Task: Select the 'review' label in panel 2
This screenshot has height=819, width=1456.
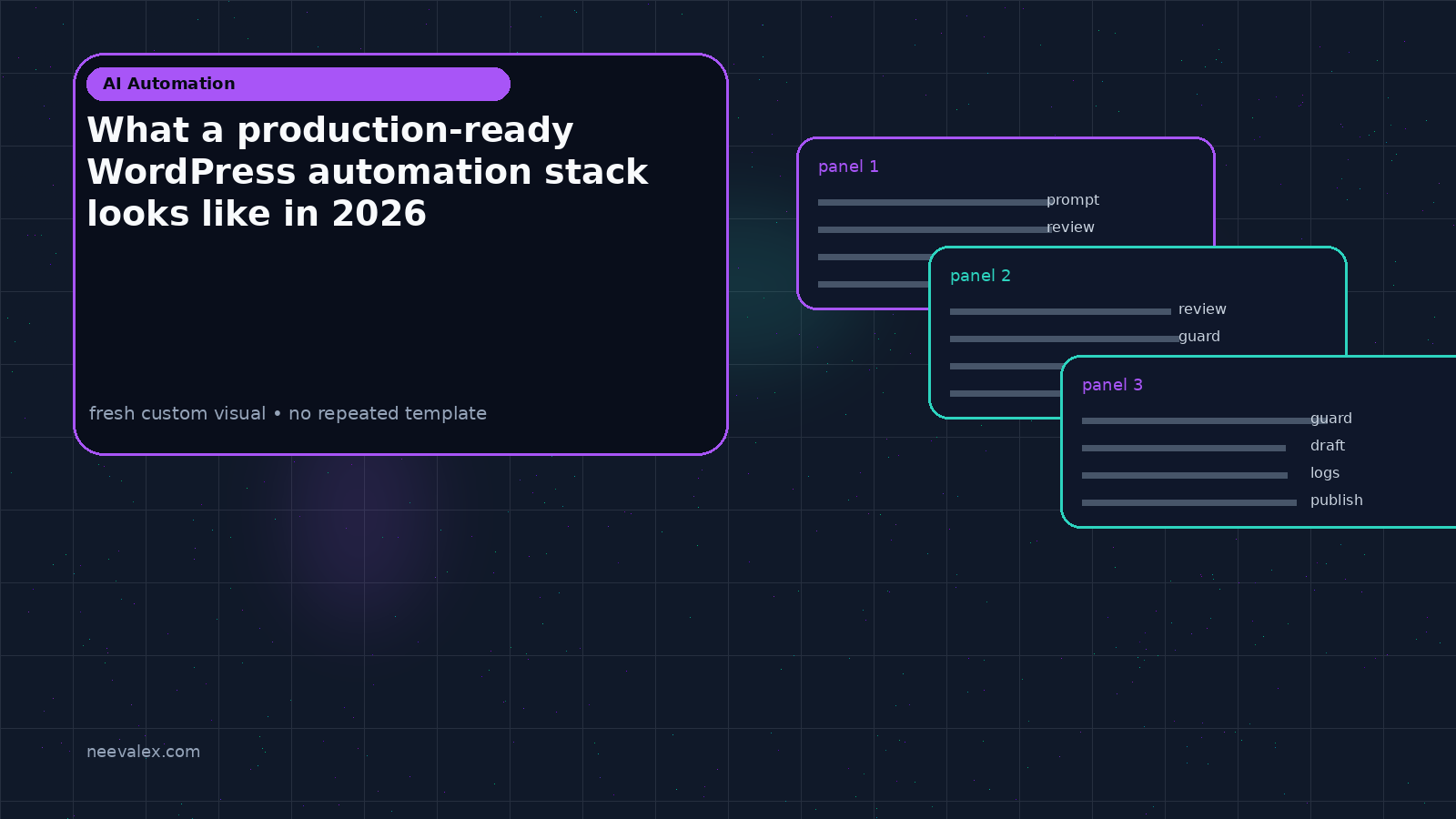Action: [1202, 309]
